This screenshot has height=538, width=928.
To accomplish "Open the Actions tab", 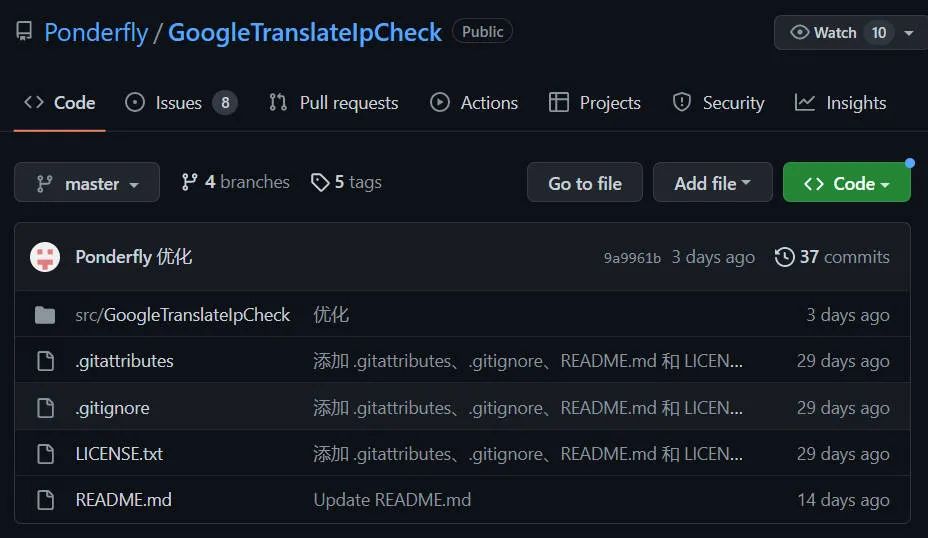I will [473, 103].
